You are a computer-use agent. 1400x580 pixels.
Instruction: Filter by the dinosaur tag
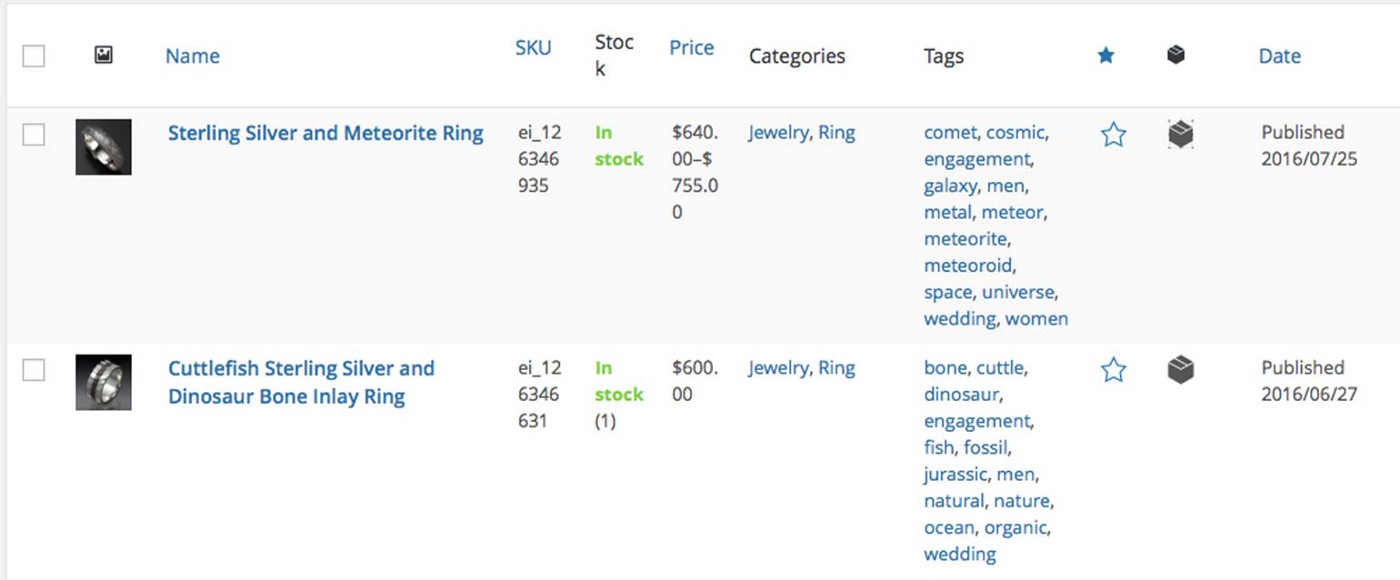pos(960,394)
